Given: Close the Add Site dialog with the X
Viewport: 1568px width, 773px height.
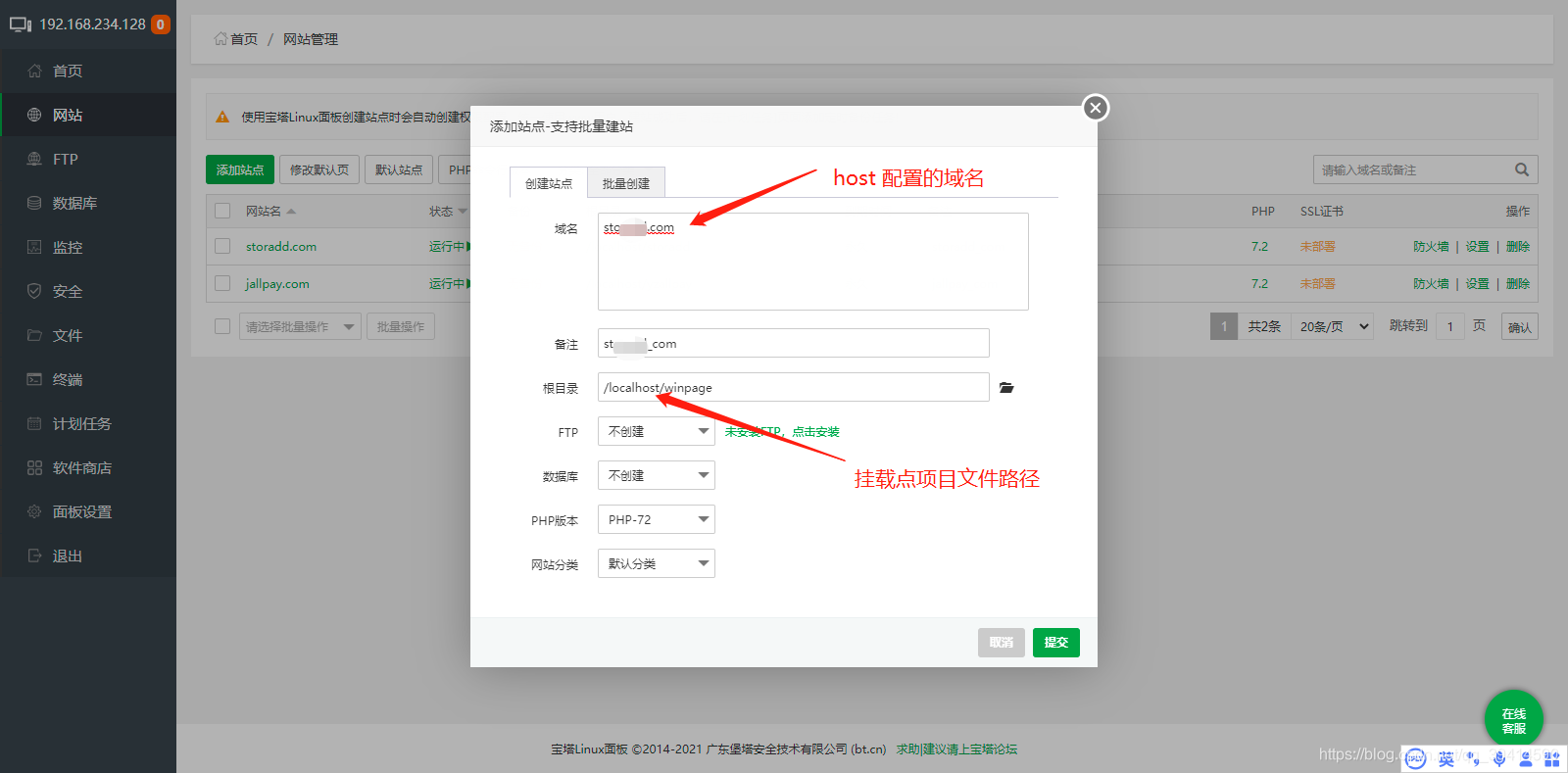Looking at the screenshot, I should 1096,108.
